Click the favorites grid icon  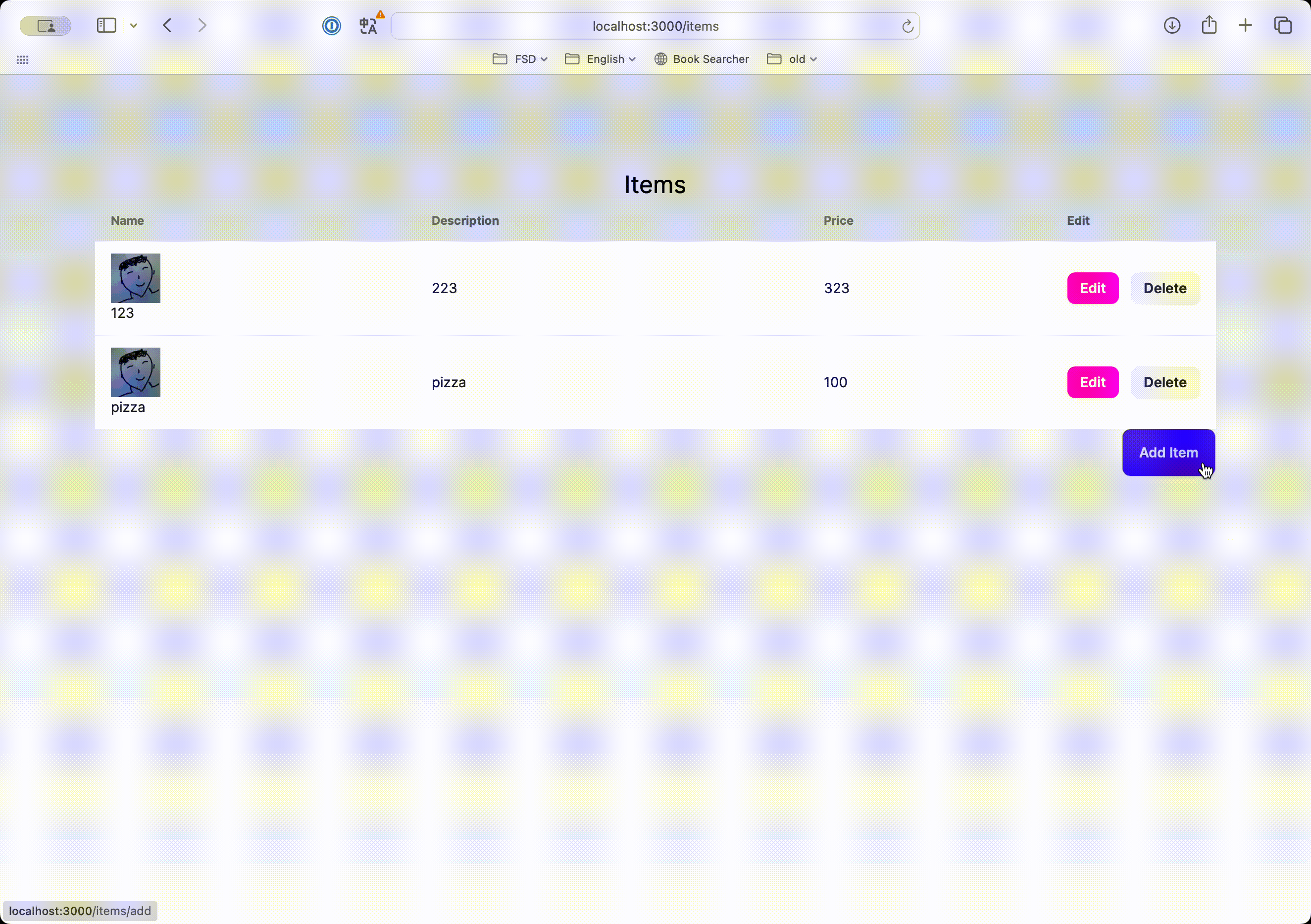(x=23, y=60)
